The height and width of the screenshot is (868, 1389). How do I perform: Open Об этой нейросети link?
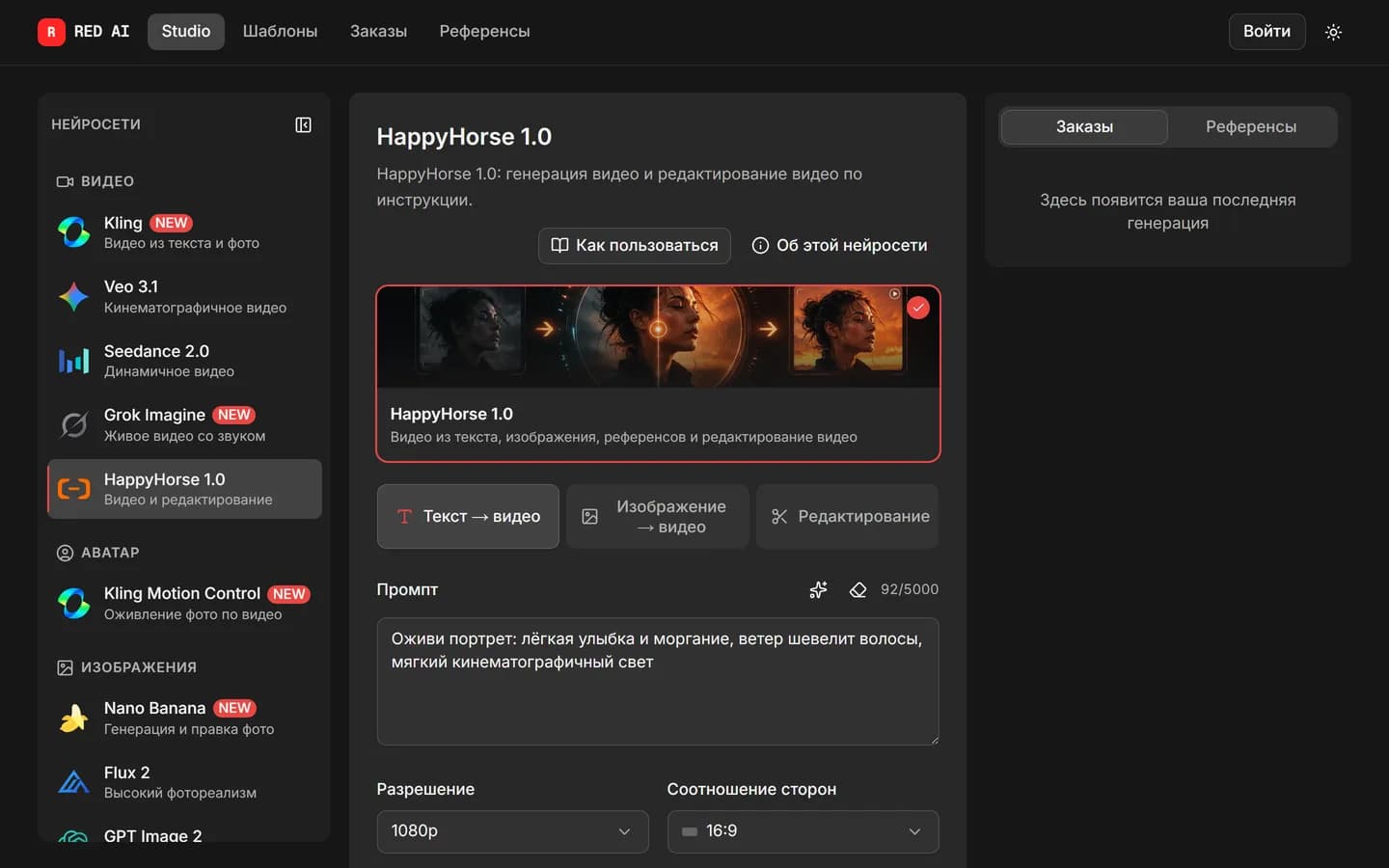[839, 245]
